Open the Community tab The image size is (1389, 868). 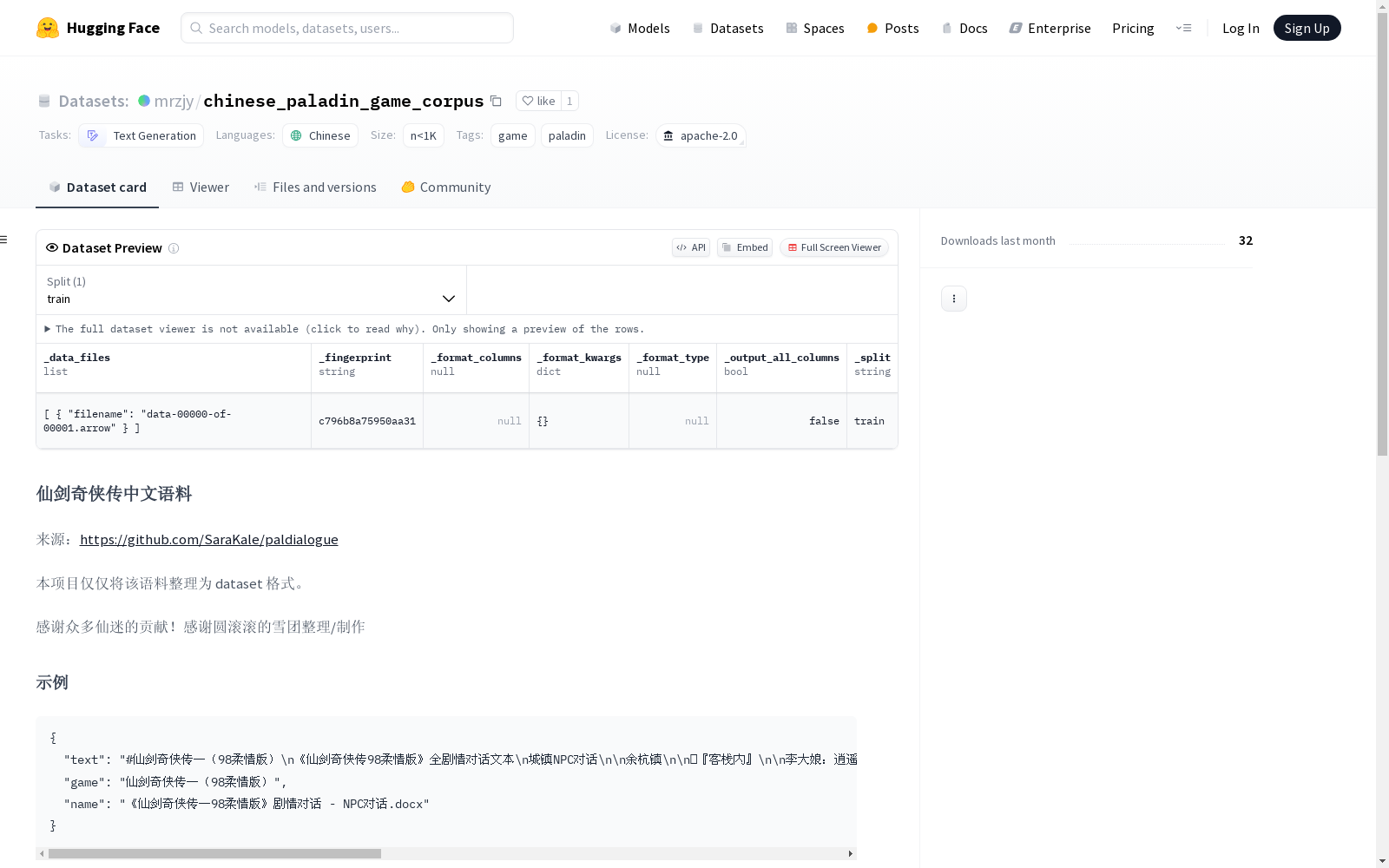click(446, 187)
